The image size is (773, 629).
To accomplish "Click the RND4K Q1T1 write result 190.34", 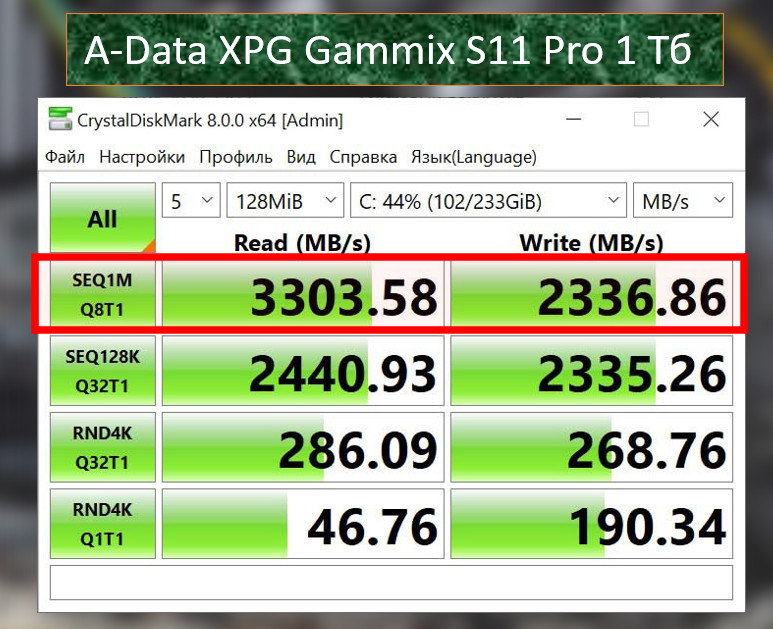I will point(592,524).
